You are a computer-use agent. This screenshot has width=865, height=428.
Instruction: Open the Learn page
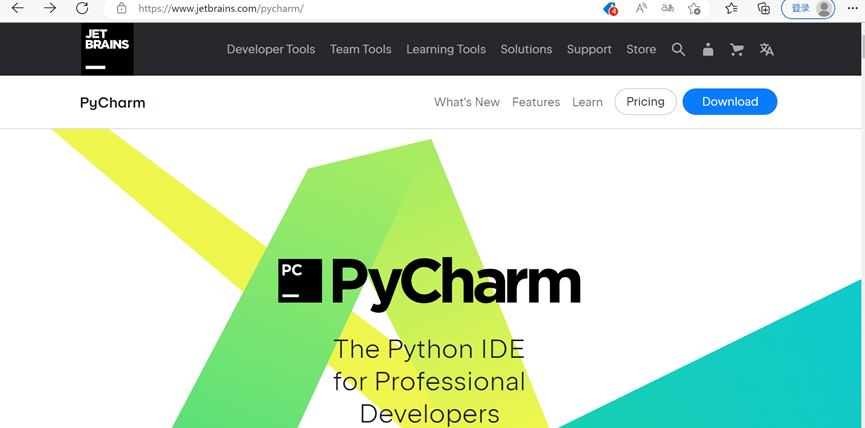(x=587, y=102)
